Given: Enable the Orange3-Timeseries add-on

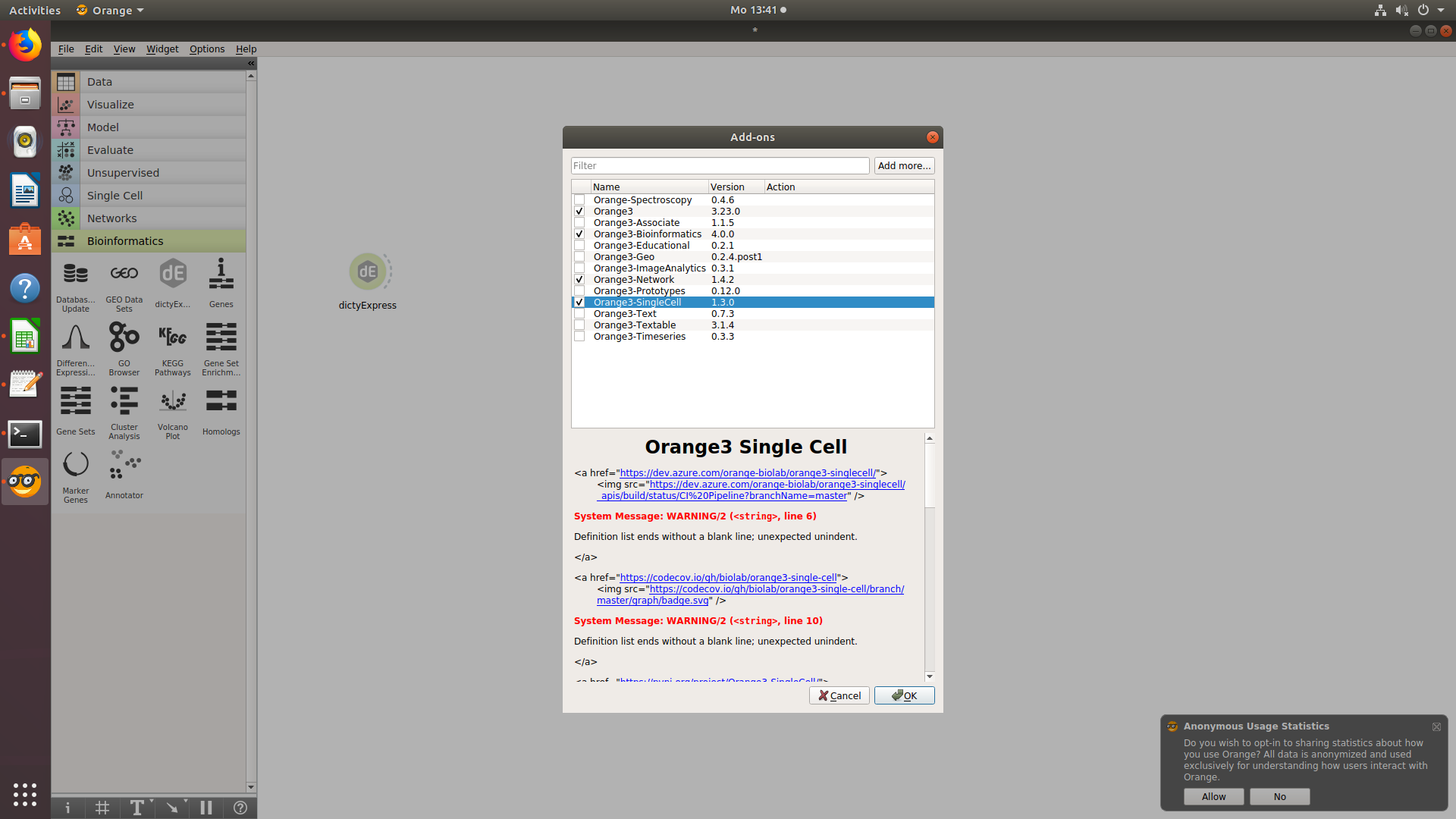Looking at the screenshot, I should 579,336.
